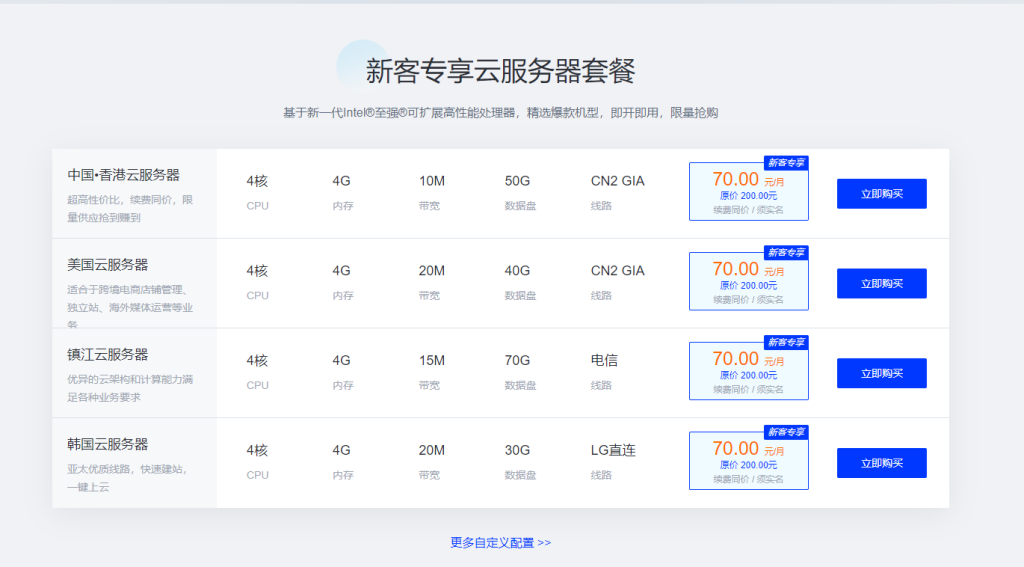This screenshot has width=1024, height=567.
Task: Choose the 韩国云服务器 title
Action: click(x=108, y=444)
